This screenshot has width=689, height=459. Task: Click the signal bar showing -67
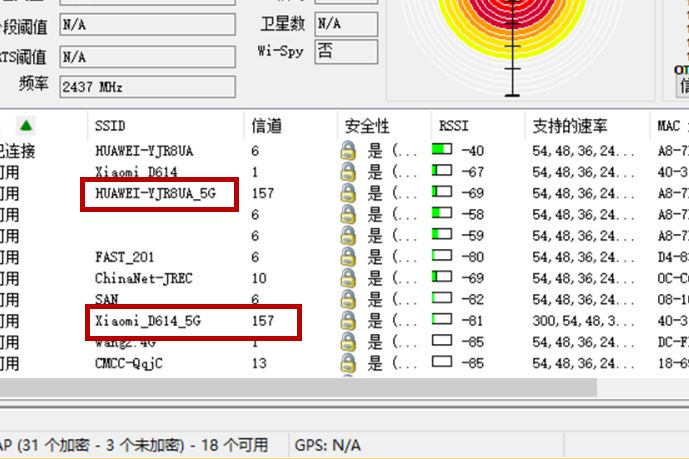pos(442,170)
